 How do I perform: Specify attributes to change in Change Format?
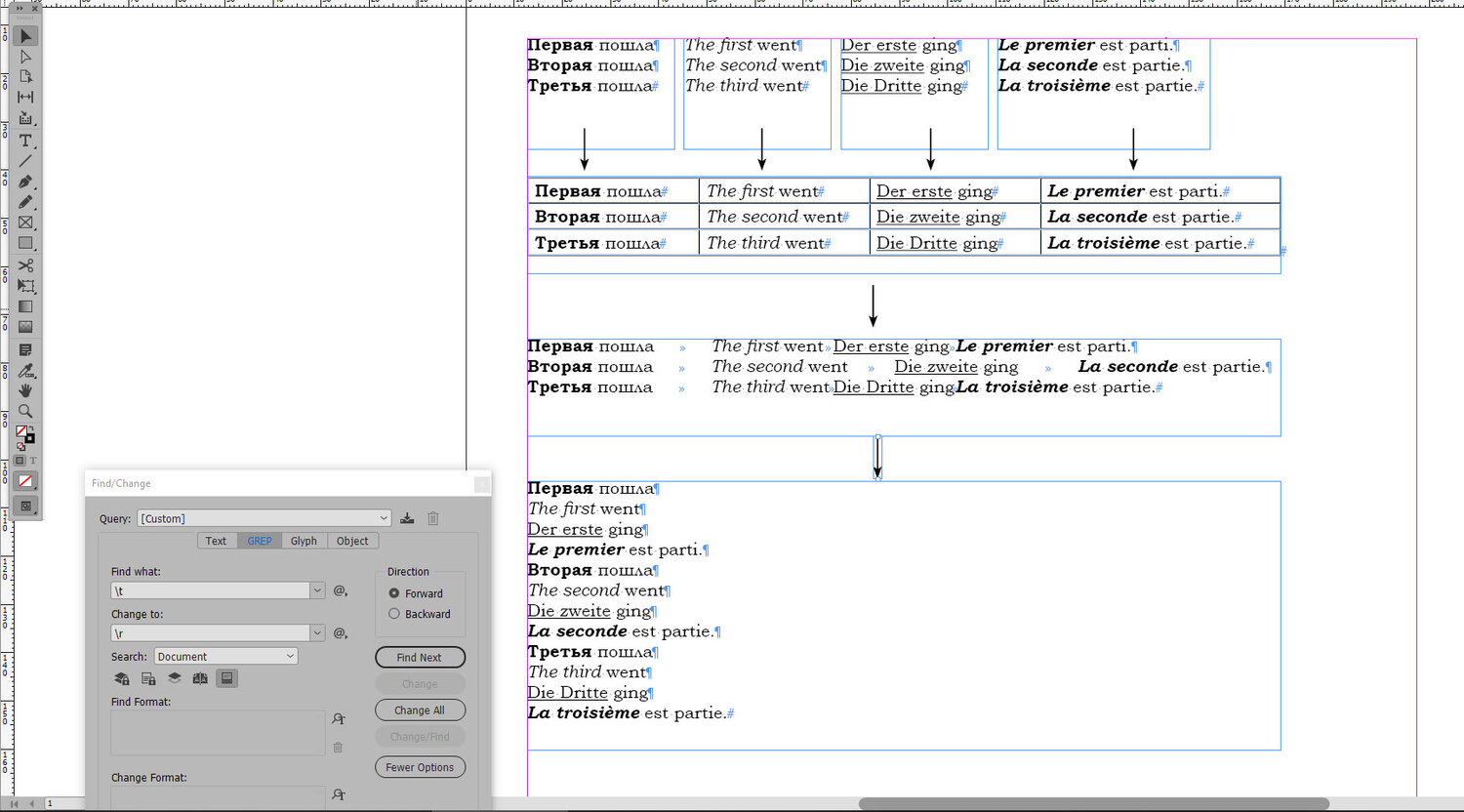point(338,795)
